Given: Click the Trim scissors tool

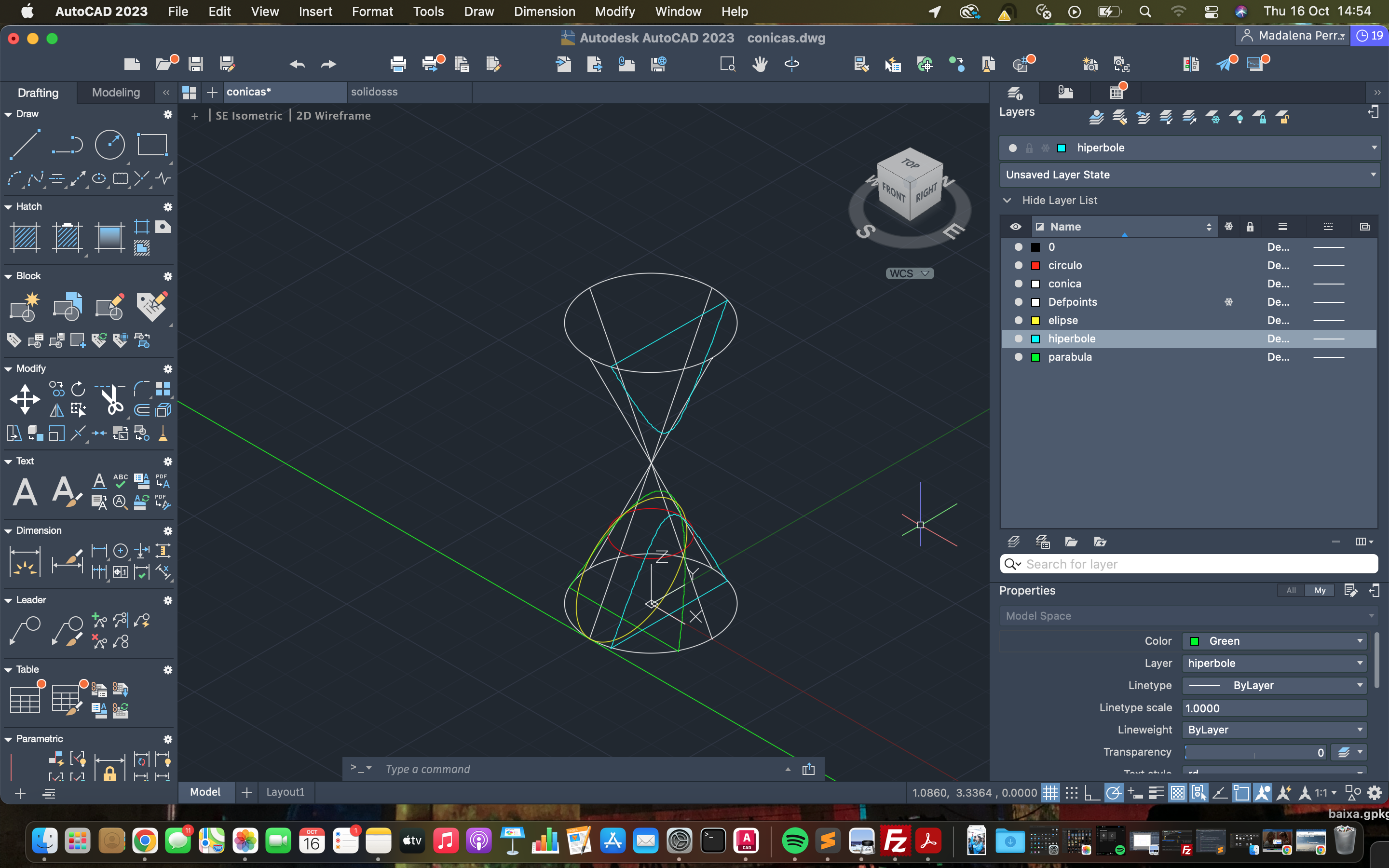Looking at the screenshot, I should click(x=112, y=399).
